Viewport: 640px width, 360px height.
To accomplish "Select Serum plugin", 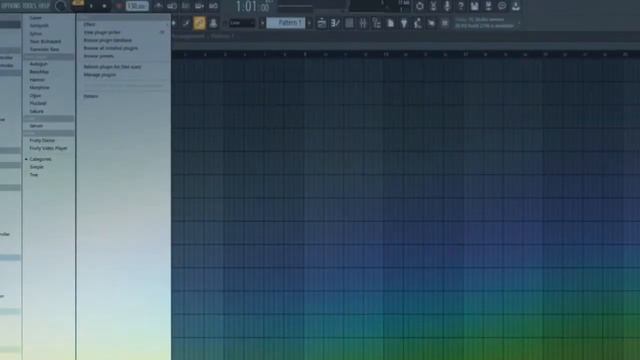I will tap(36, 126).
